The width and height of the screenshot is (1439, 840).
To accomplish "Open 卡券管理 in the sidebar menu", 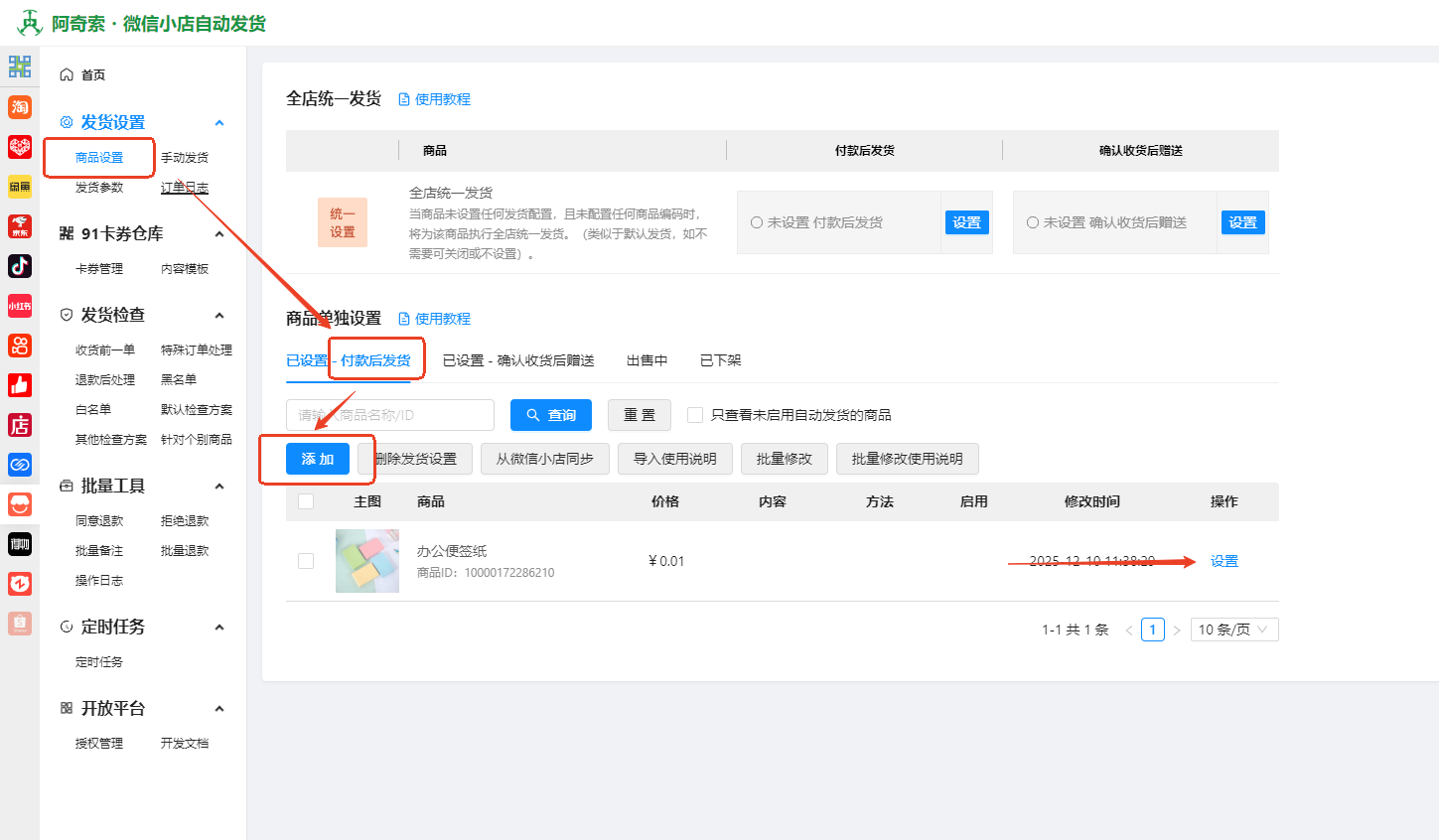I will click(x=99, y=269).
